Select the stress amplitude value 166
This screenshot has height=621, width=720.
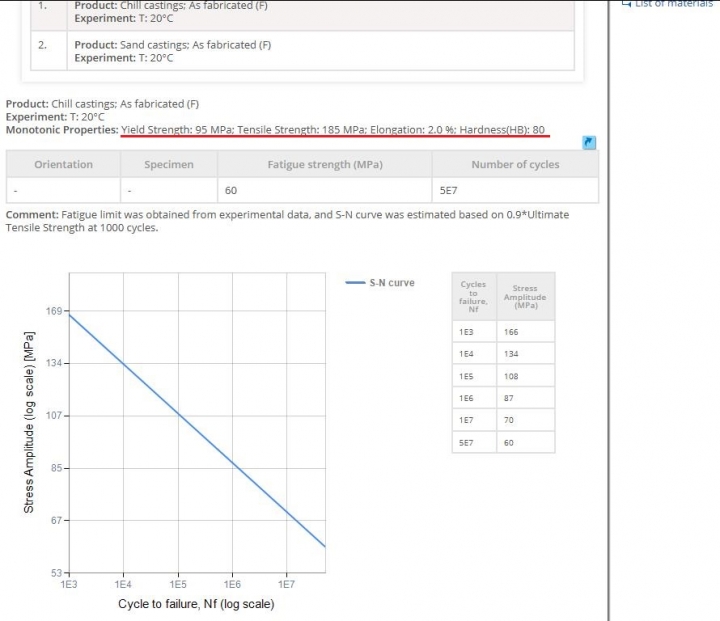pyautogui.click(x=525, y=332)
